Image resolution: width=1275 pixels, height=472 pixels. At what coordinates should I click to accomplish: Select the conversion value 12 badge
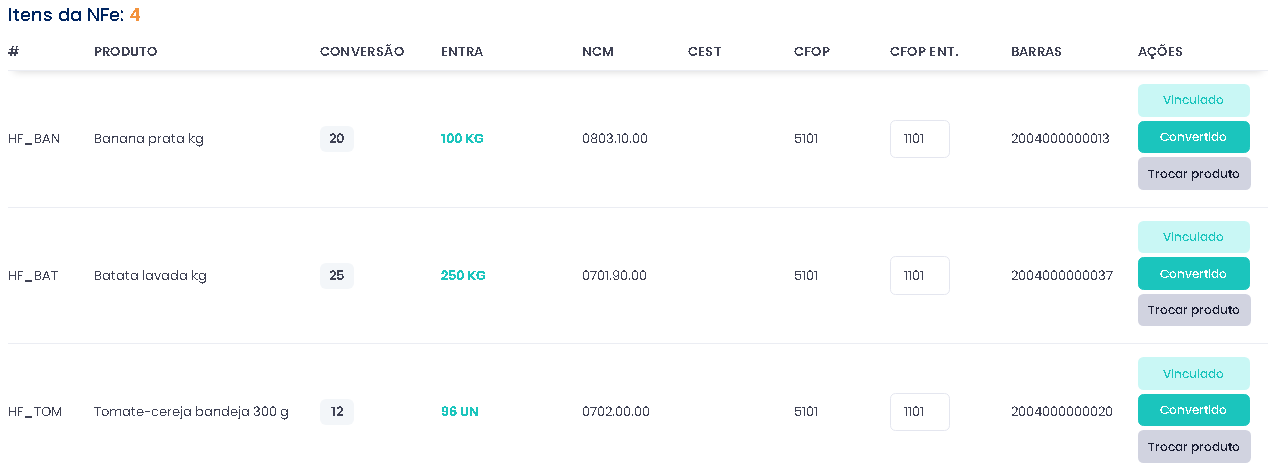point(336,412)
